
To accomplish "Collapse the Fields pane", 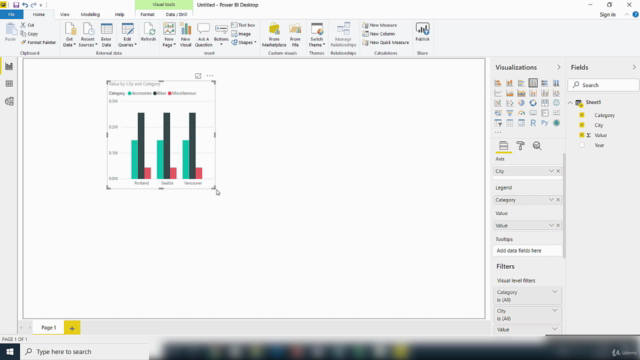I will click(x=634, y=67).
